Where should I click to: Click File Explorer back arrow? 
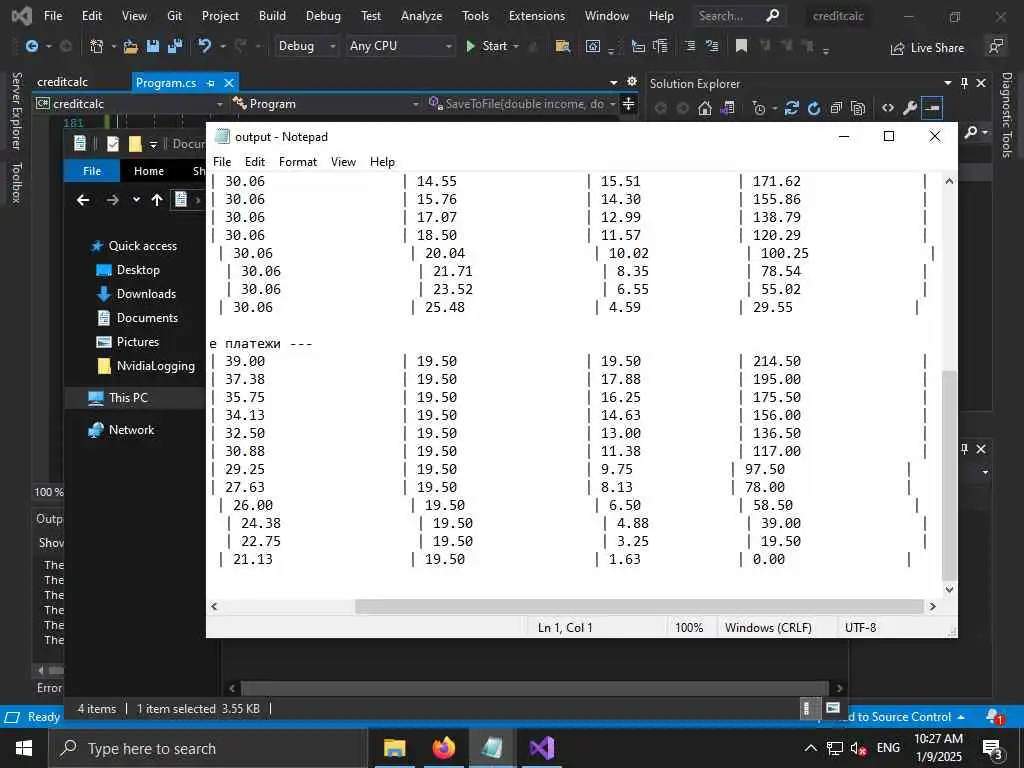pos(83,200)
